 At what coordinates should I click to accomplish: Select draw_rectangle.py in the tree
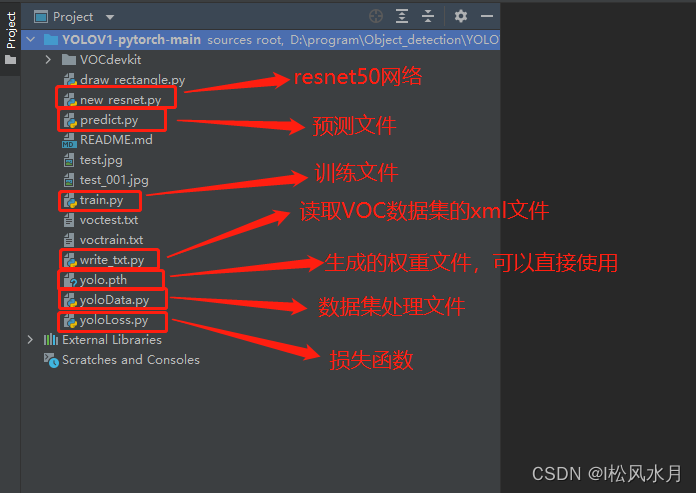click(132, 80)
